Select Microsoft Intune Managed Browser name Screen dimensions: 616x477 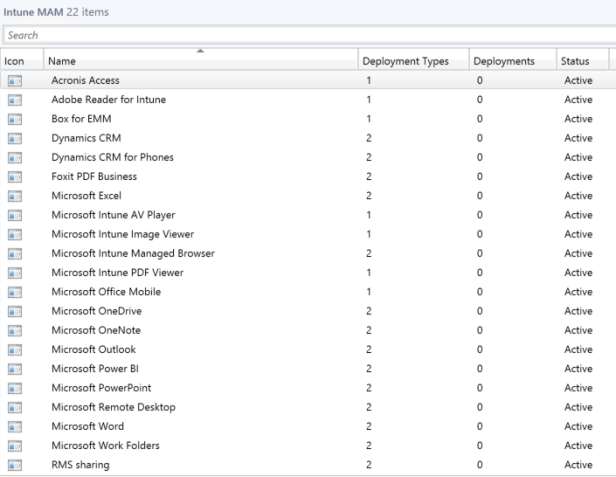point(133,253)
